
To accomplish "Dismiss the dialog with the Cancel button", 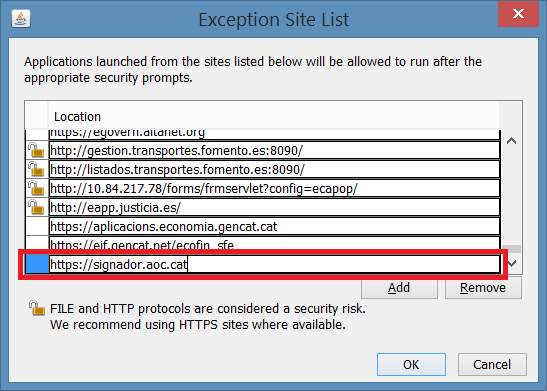I will (x=492, y=364).
